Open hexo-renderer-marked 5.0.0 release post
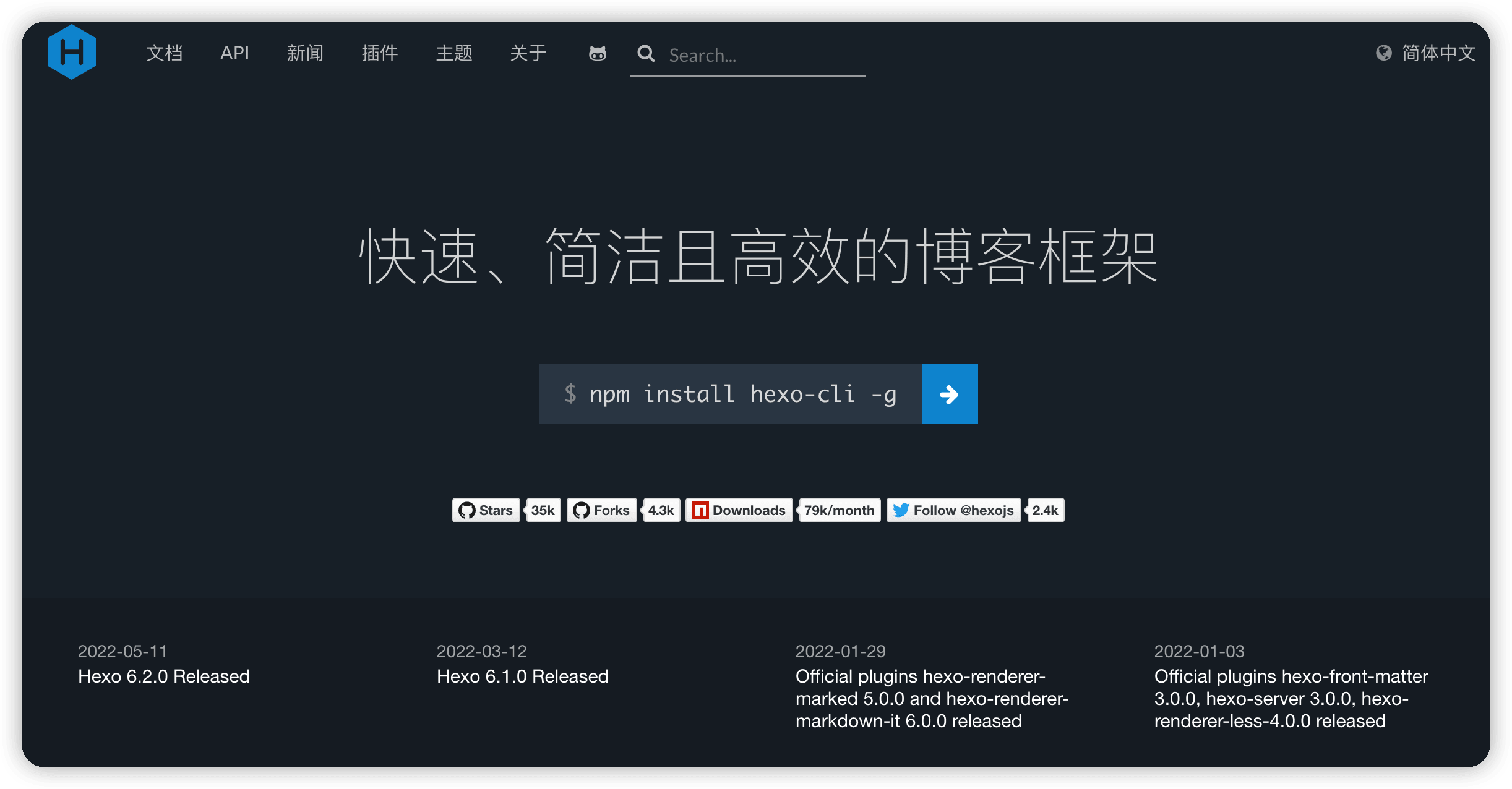The height and width of the screenshot is (789, 1512). coord(932,699)
